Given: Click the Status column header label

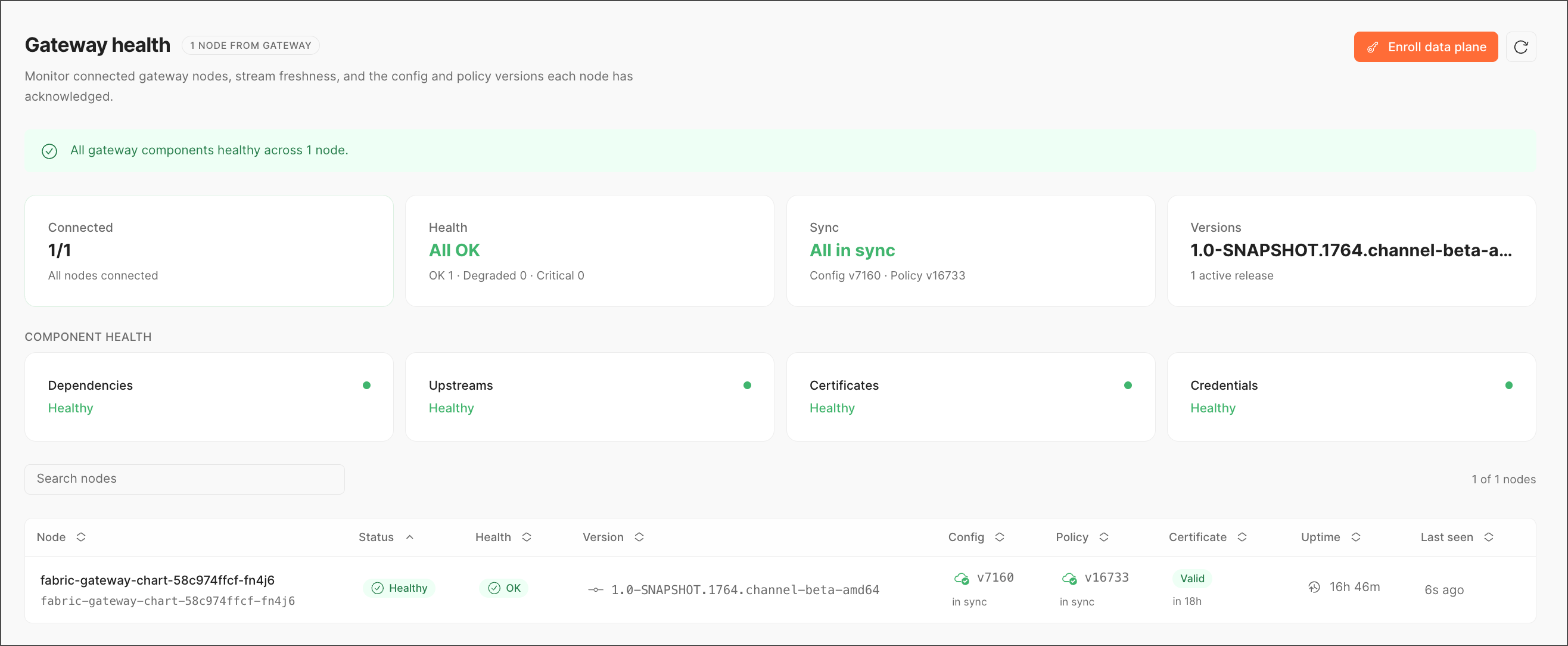Looking at the screenshot, I should [375, 537].
